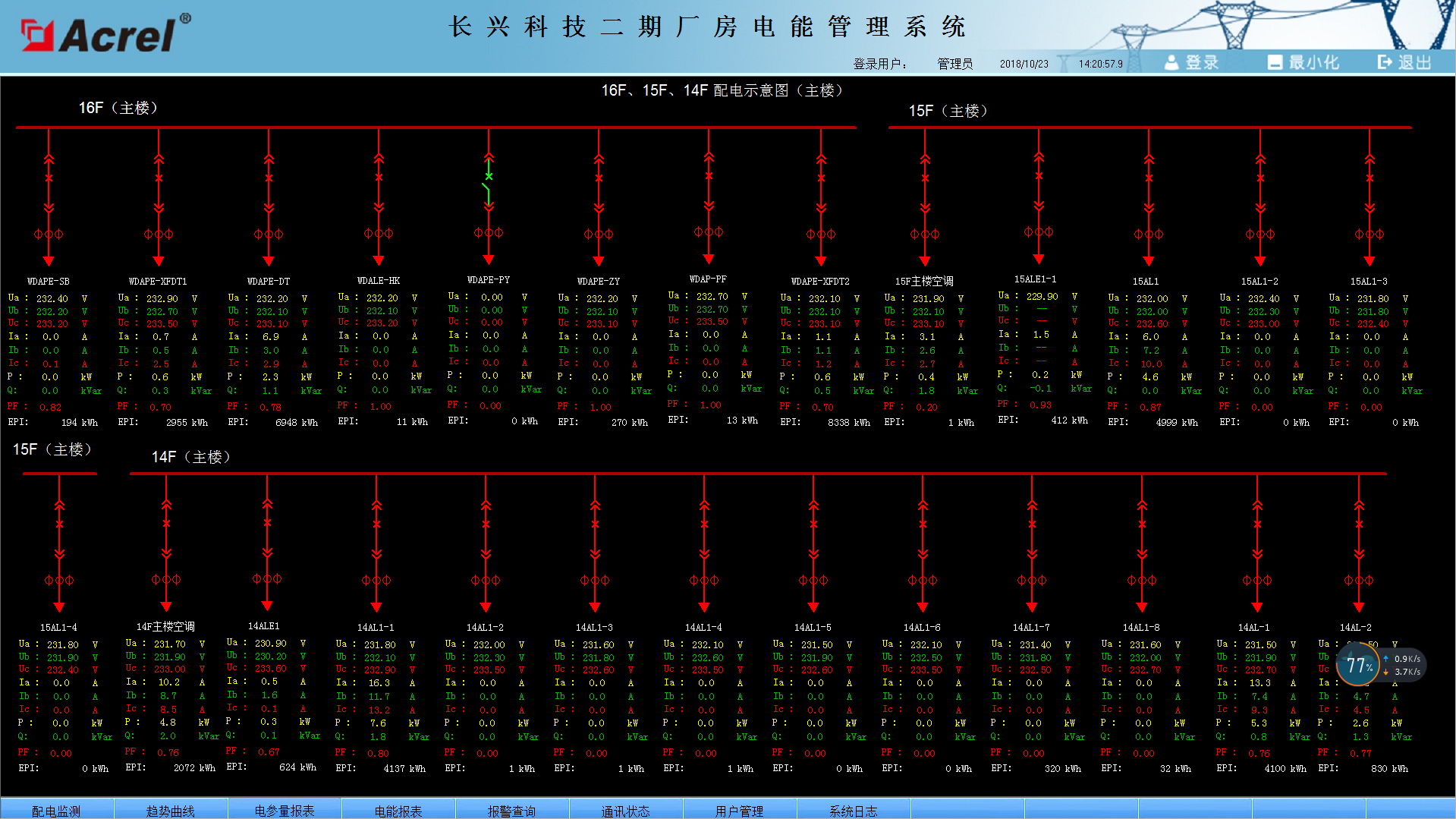Toggle the WDAPE-SB circuit breaker symbol
The height and width of the screenshot is (819, 1456).
click(49, 179)
